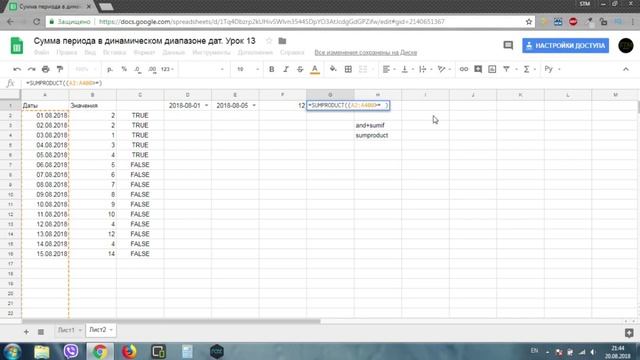Click the blue share settings button

tap(565, 46)
